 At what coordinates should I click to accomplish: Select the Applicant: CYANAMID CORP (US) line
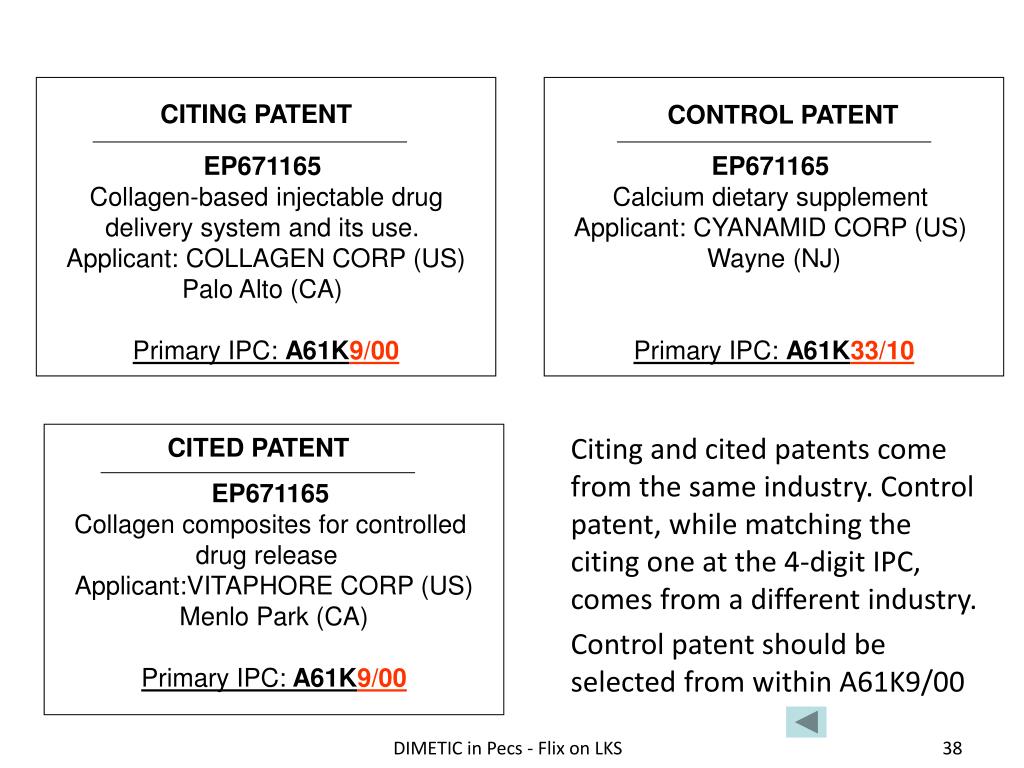(770, 228)
